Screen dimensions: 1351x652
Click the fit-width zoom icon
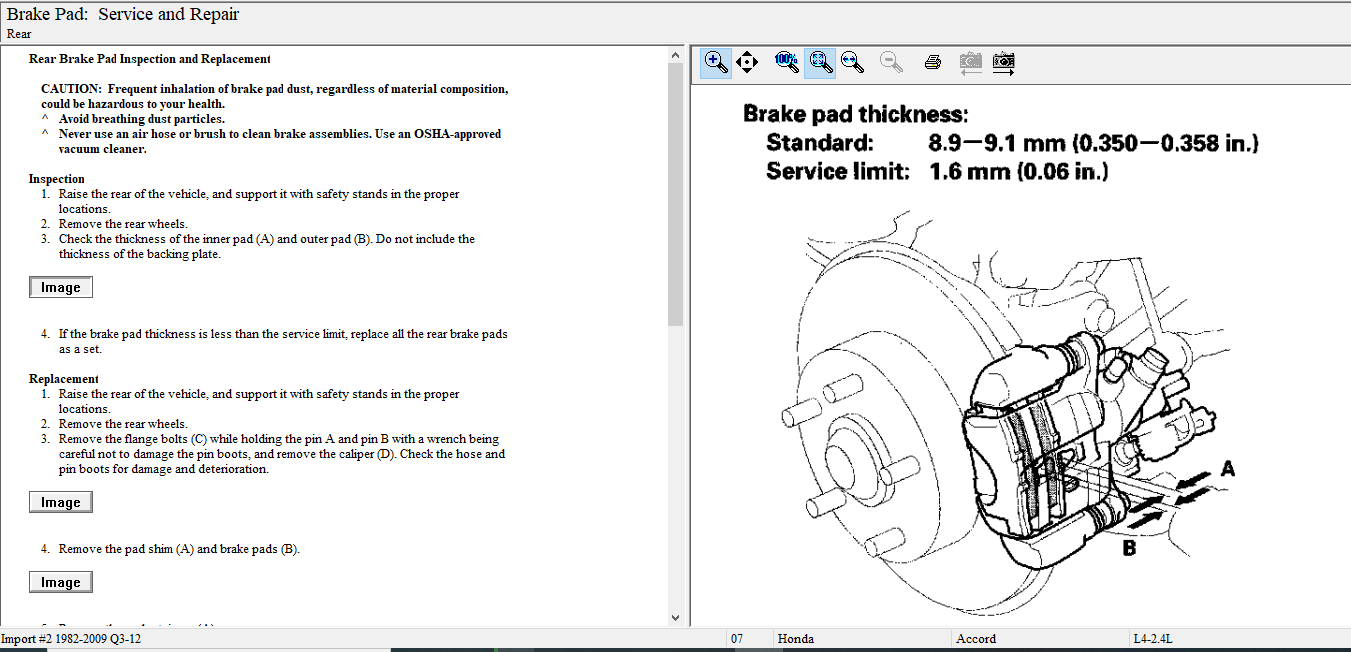pos(852,62)
